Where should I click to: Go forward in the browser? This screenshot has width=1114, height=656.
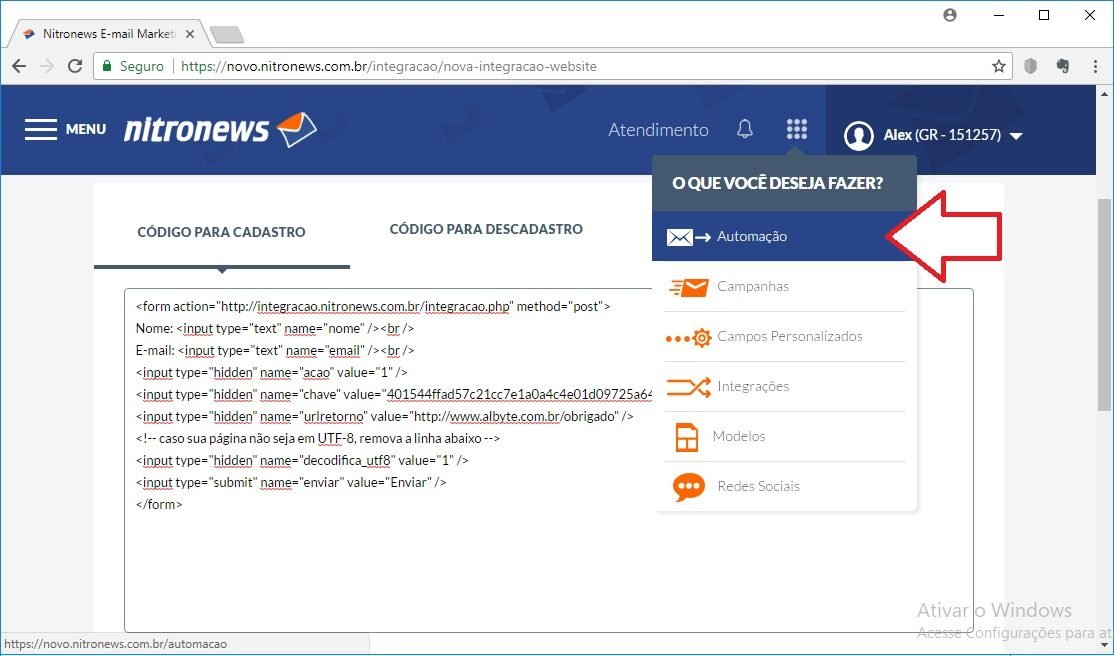click(47, 66)
